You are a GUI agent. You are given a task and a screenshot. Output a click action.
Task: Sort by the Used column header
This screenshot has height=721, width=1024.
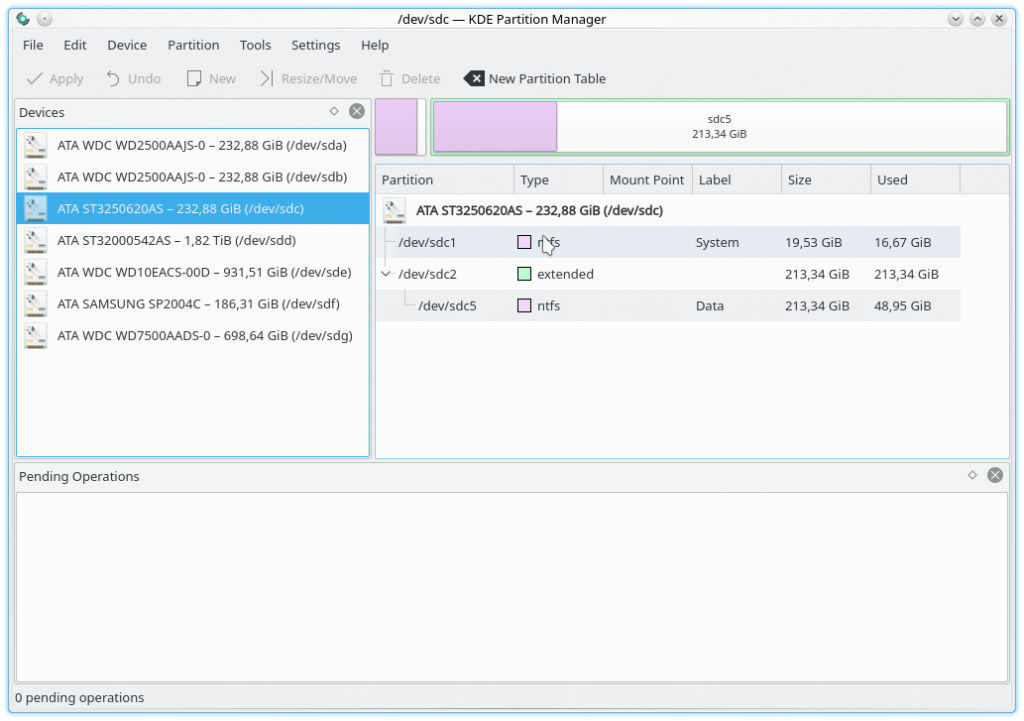click(x=916, y=180)
